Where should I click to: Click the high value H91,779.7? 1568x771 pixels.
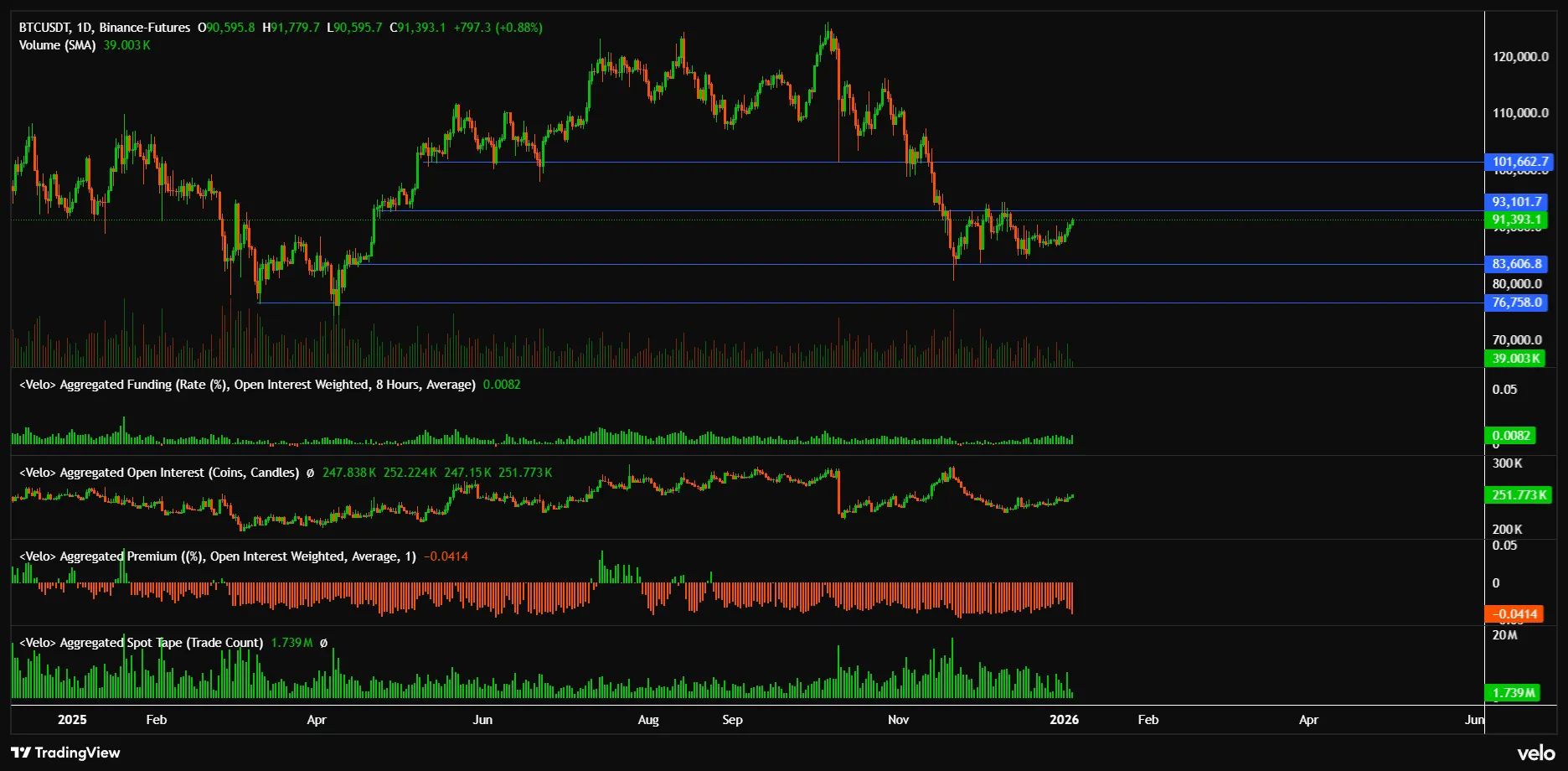pos(291,28)
